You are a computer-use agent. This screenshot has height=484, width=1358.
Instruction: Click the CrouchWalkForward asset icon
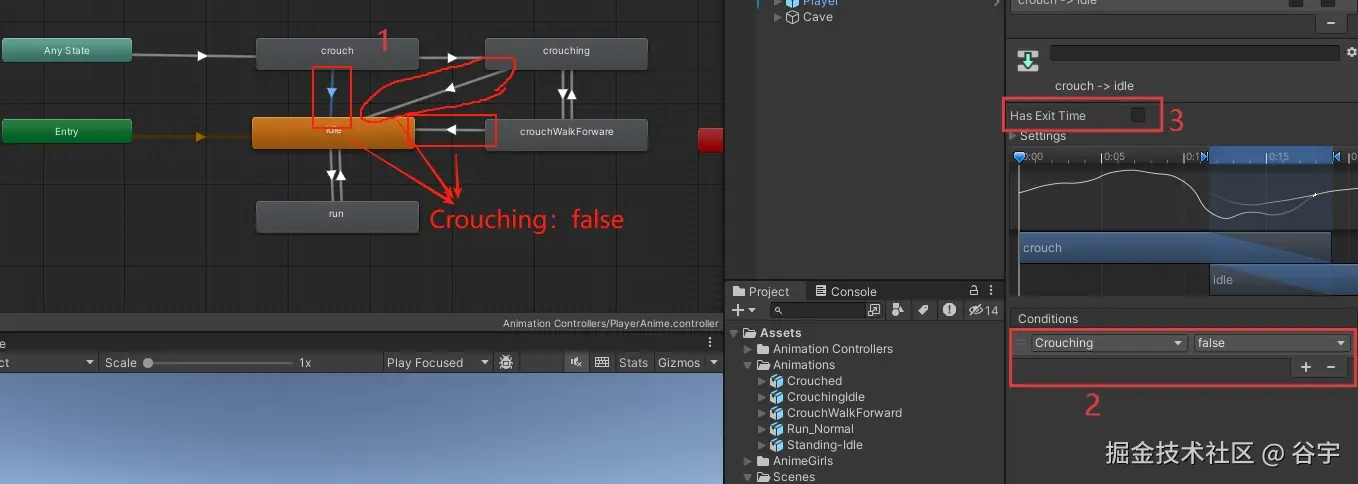[777, 413]
